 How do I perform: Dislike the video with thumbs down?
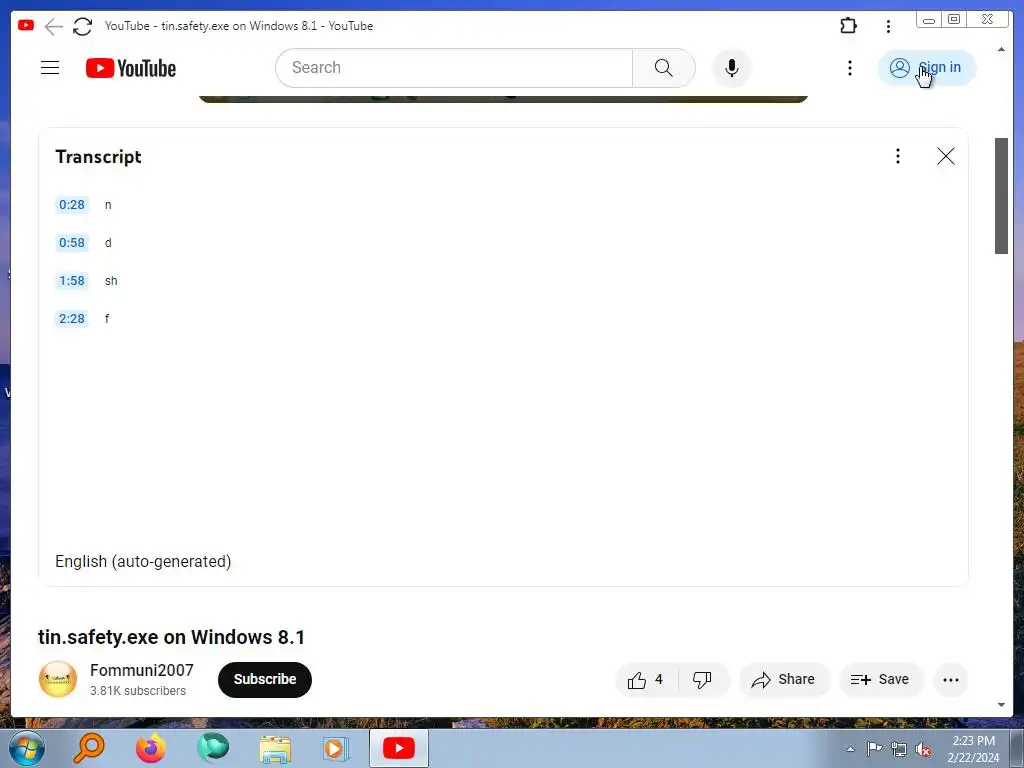[x=702, y=680]
